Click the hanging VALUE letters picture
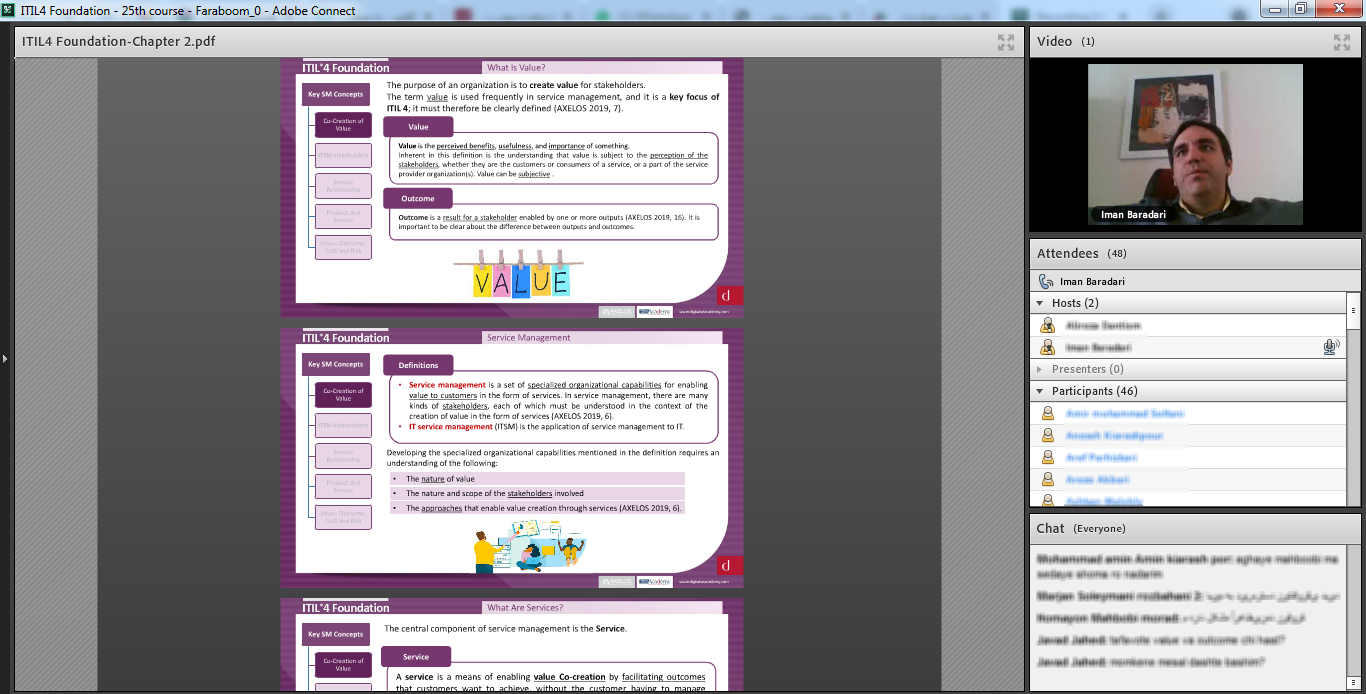 pos(520,275)
